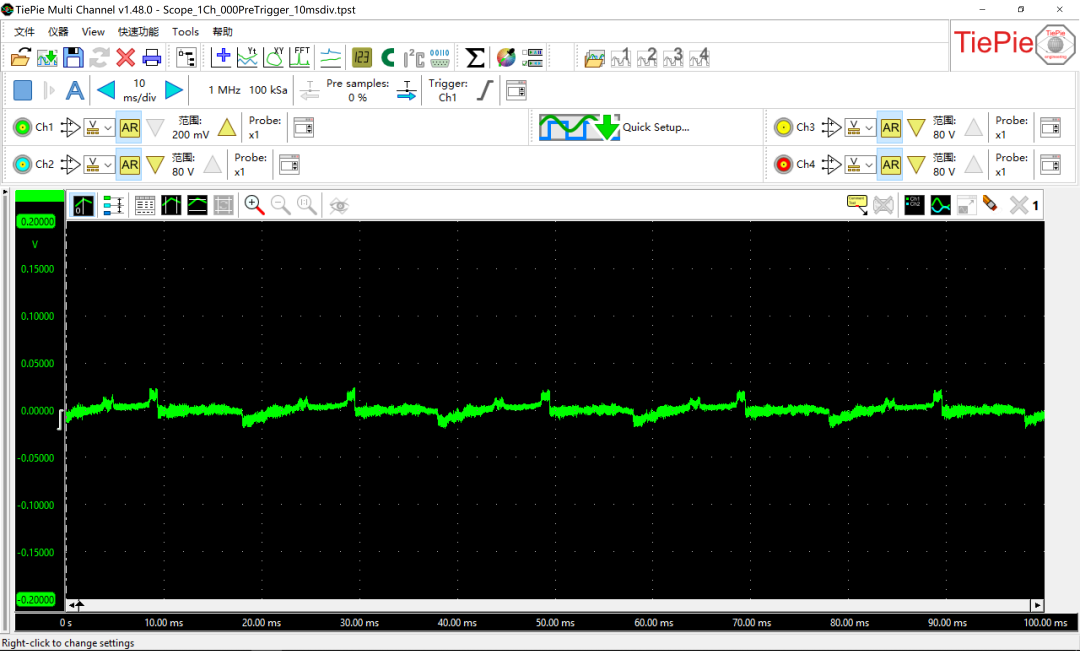Image resolution: width=1080 pixels, height=651 pixels.
Task: Click Ch1 Probe x1 setting
Action: click(265, 127)
